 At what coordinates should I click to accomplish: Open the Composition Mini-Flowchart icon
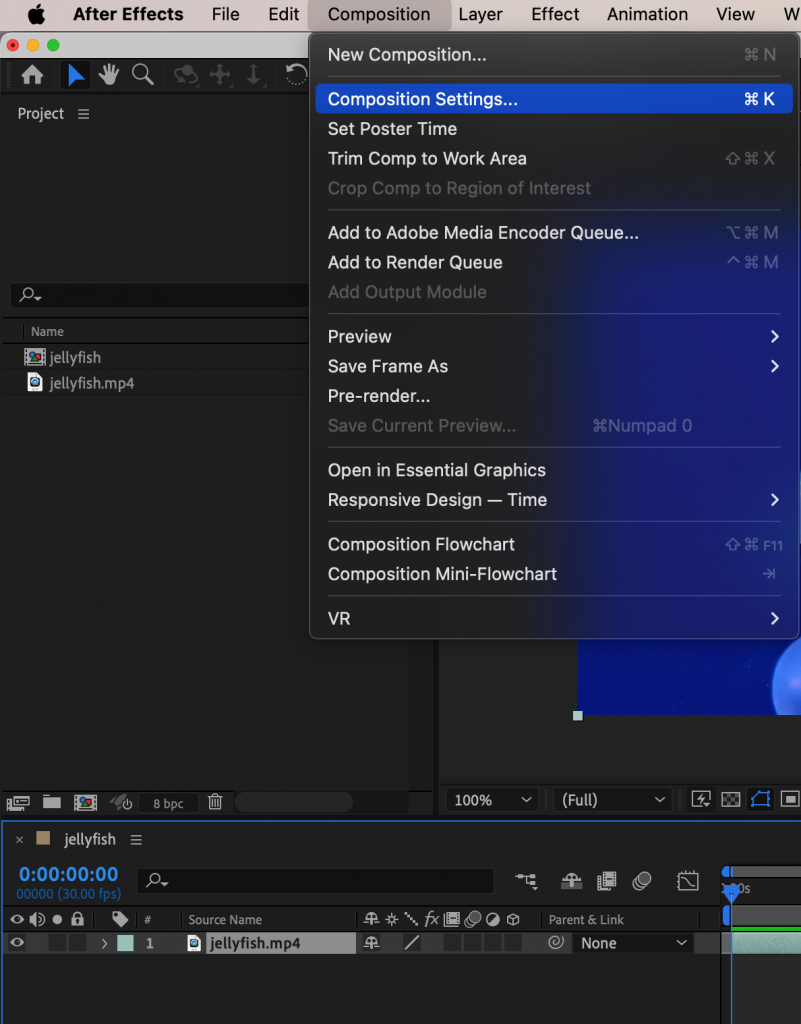click(x=526, y=881)
